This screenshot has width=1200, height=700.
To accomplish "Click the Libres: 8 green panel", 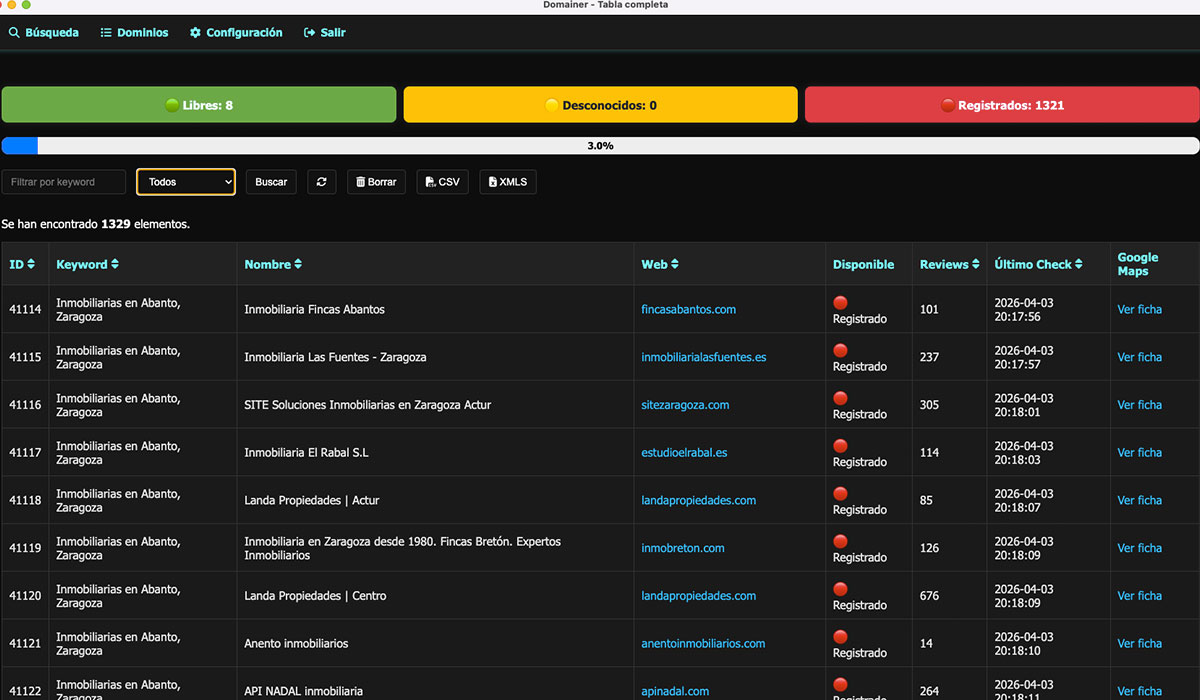I will pos(199,105).
